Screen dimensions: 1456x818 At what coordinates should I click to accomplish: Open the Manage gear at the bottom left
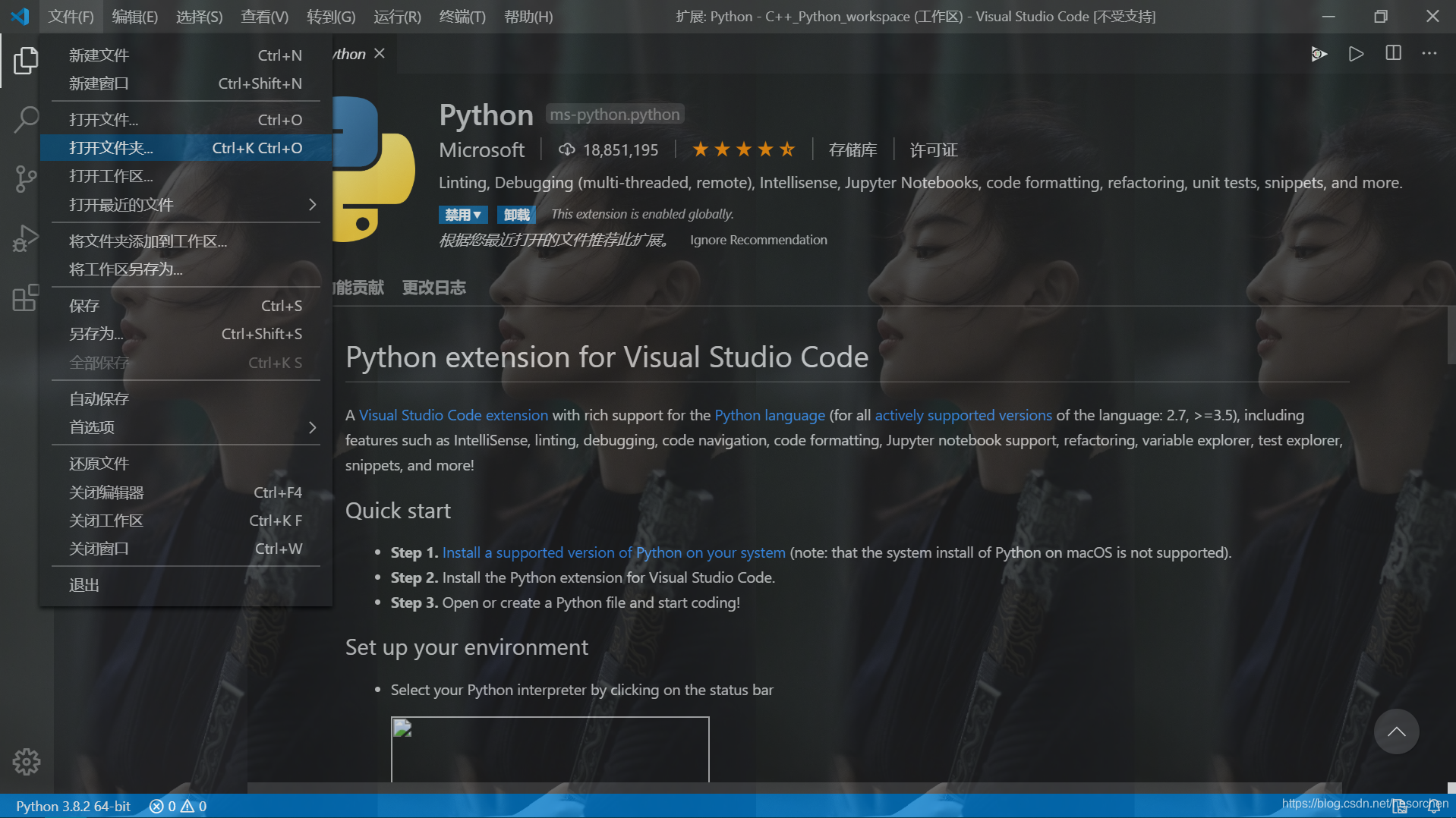[26, 761]
